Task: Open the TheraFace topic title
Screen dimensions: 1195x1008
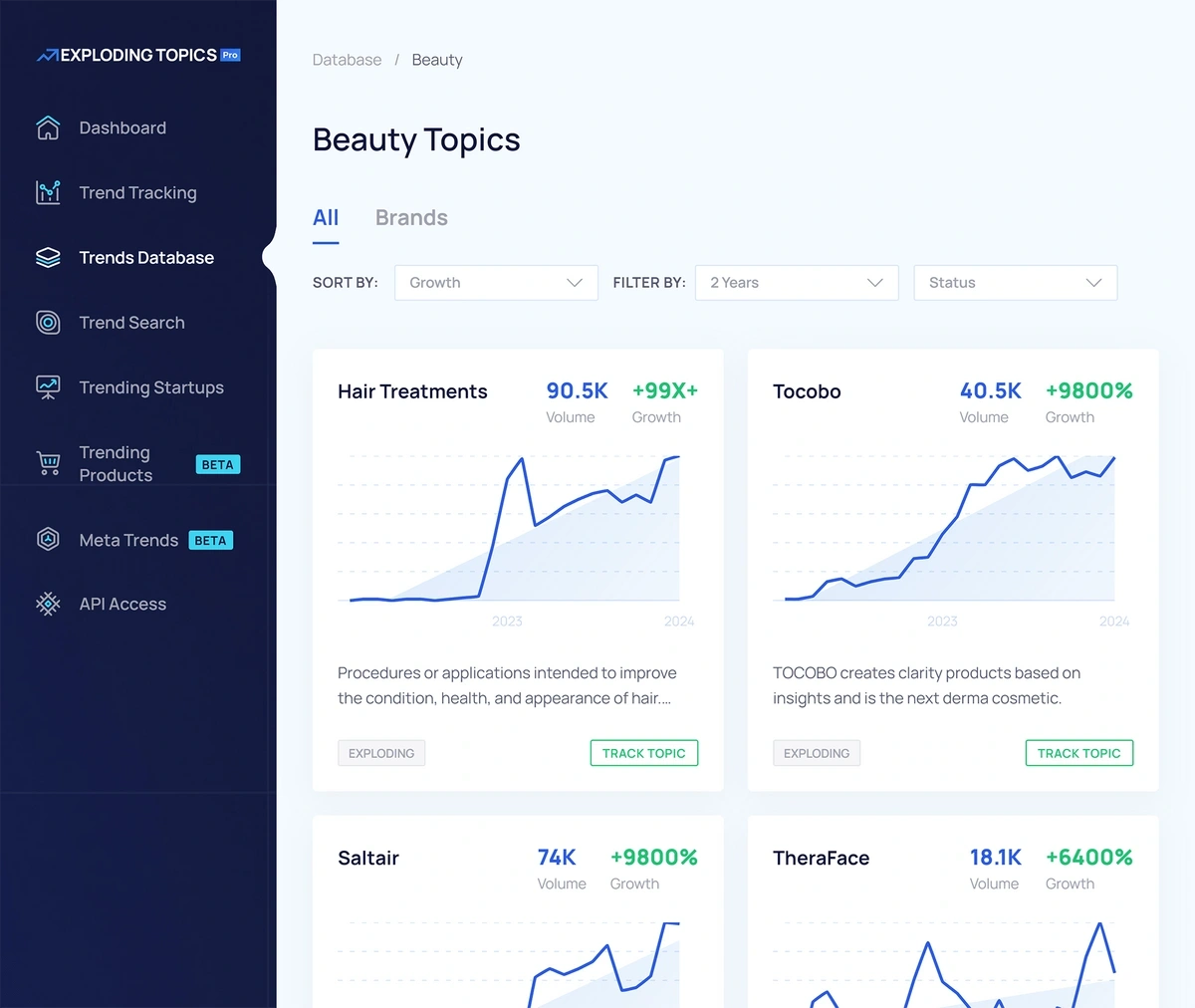Action: [x=821, y=858]
